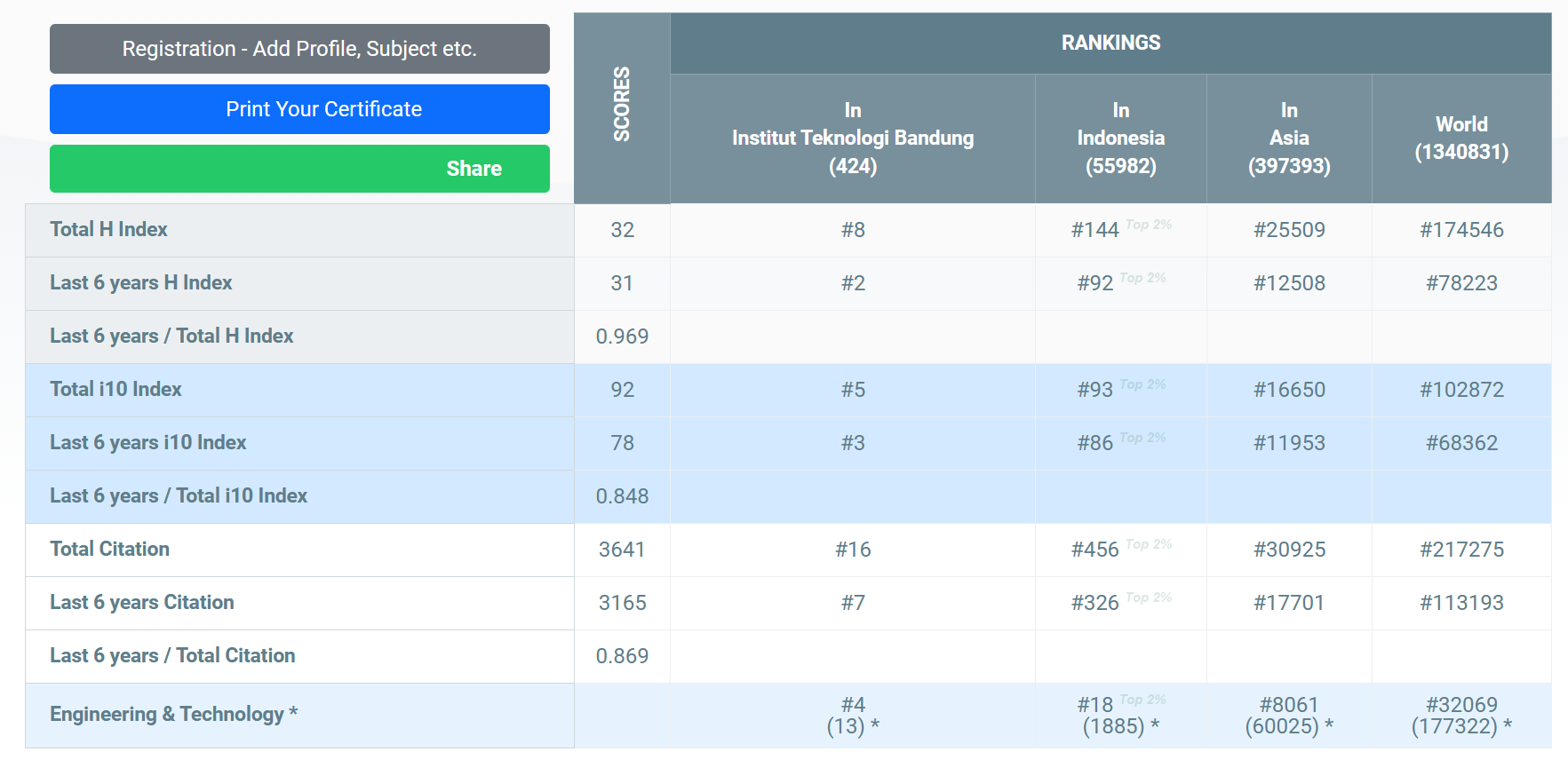Screen dimensions: 1568x760
Task: Click the Registration - Add Profile button
Action: tap(299, 49)
